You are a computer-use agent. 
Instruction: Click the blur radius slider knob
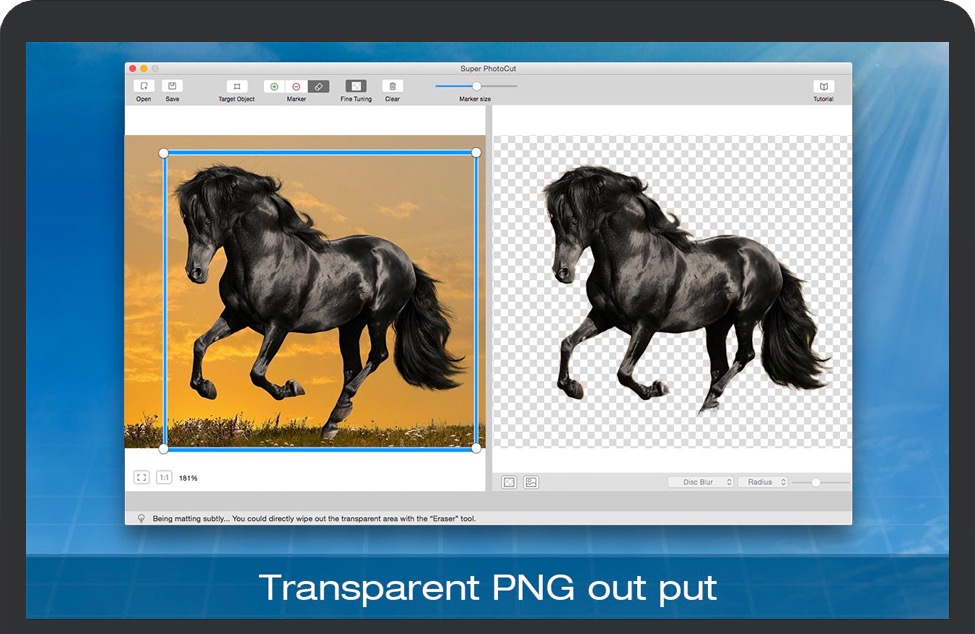[x=816, y=482]
